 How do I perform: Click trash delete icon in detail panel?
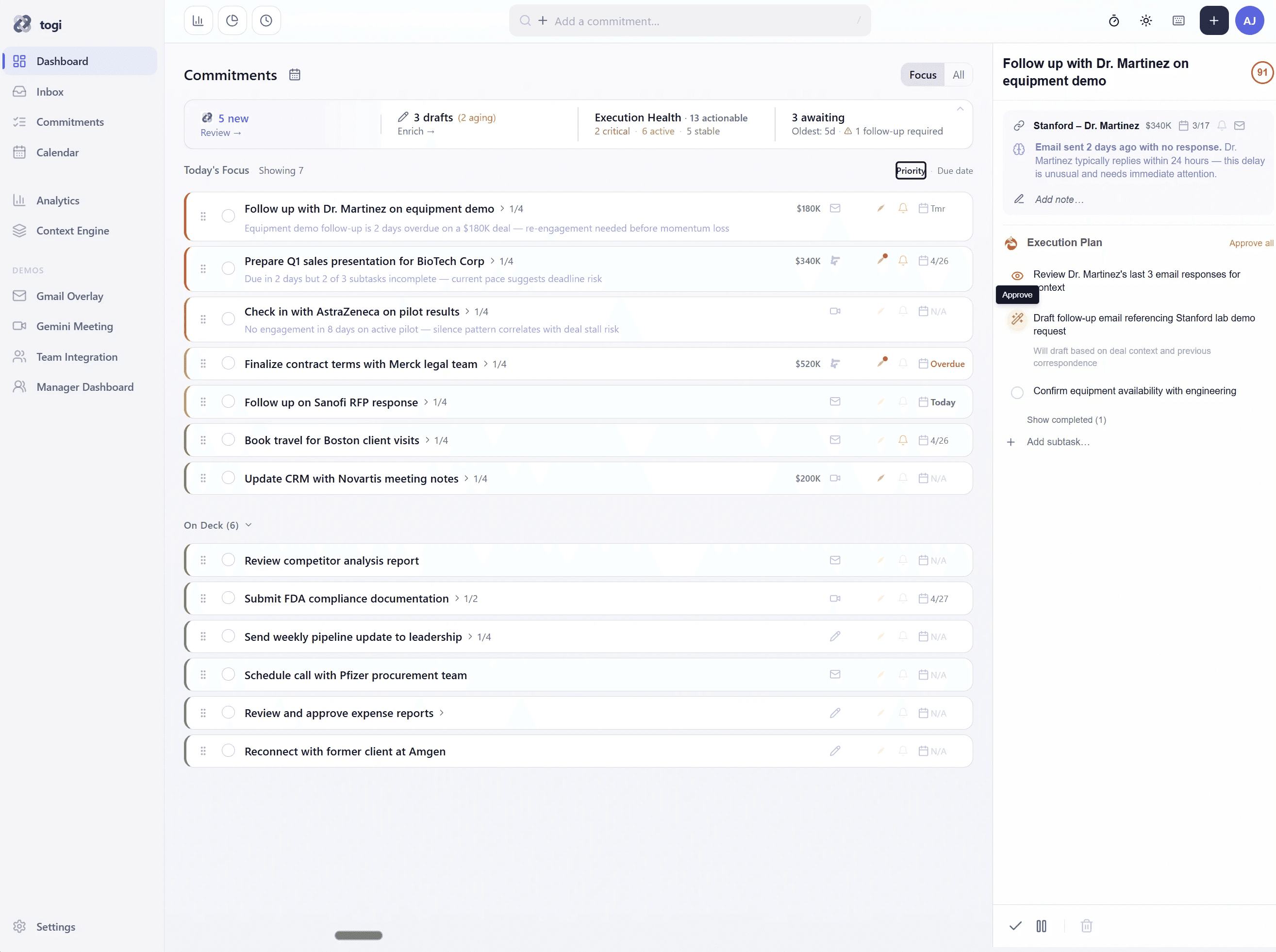click(x=1086, y=926)
